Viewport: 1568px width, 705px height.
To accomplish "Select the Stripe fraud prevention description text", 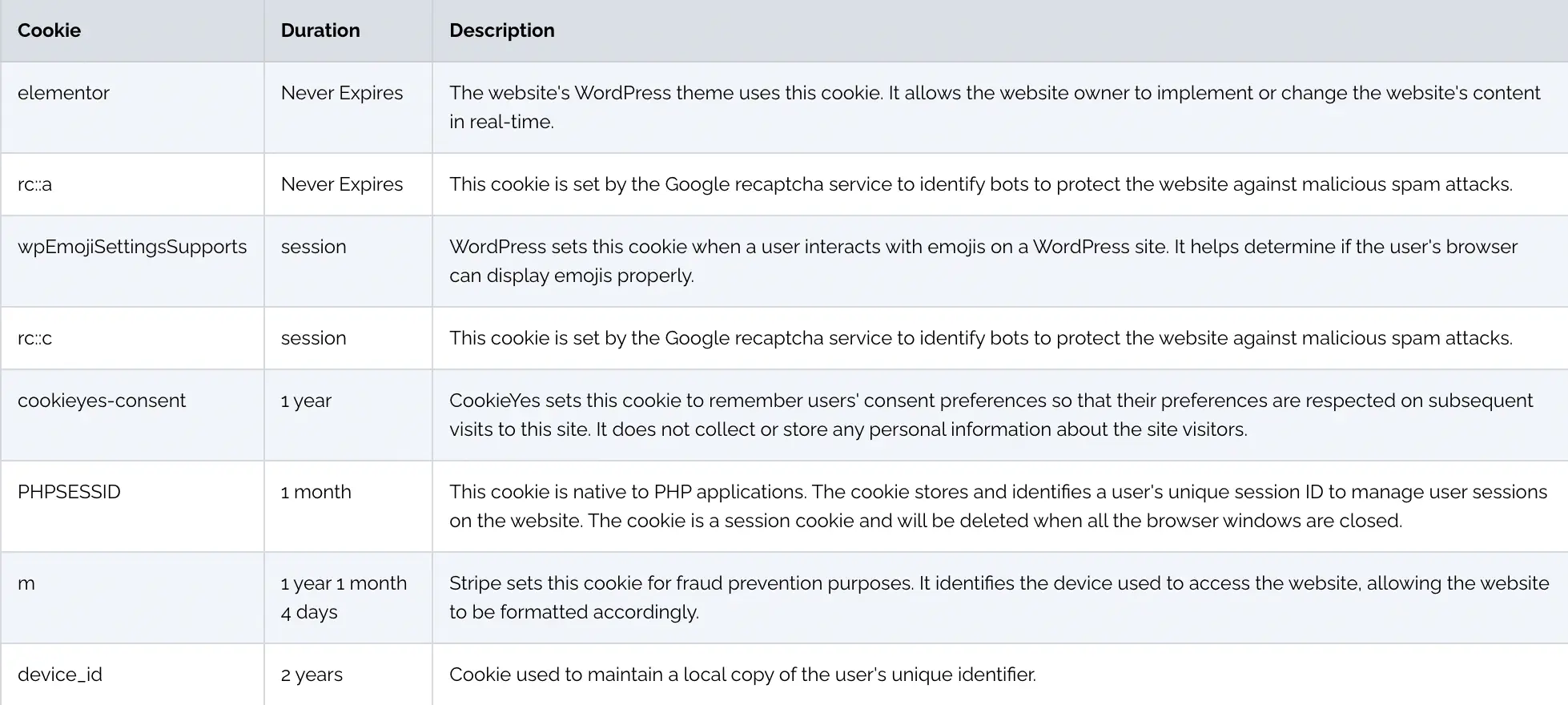I will (x=999, y=598).
